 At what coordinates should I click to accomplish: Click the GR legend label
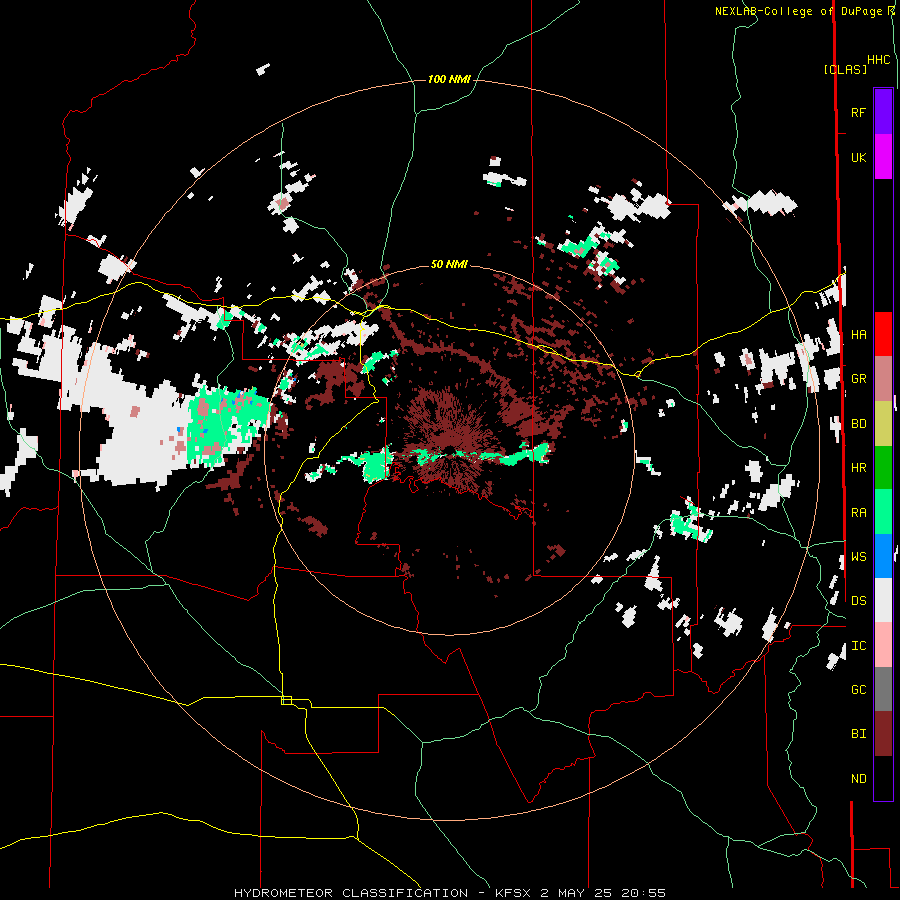pos(858,379)
